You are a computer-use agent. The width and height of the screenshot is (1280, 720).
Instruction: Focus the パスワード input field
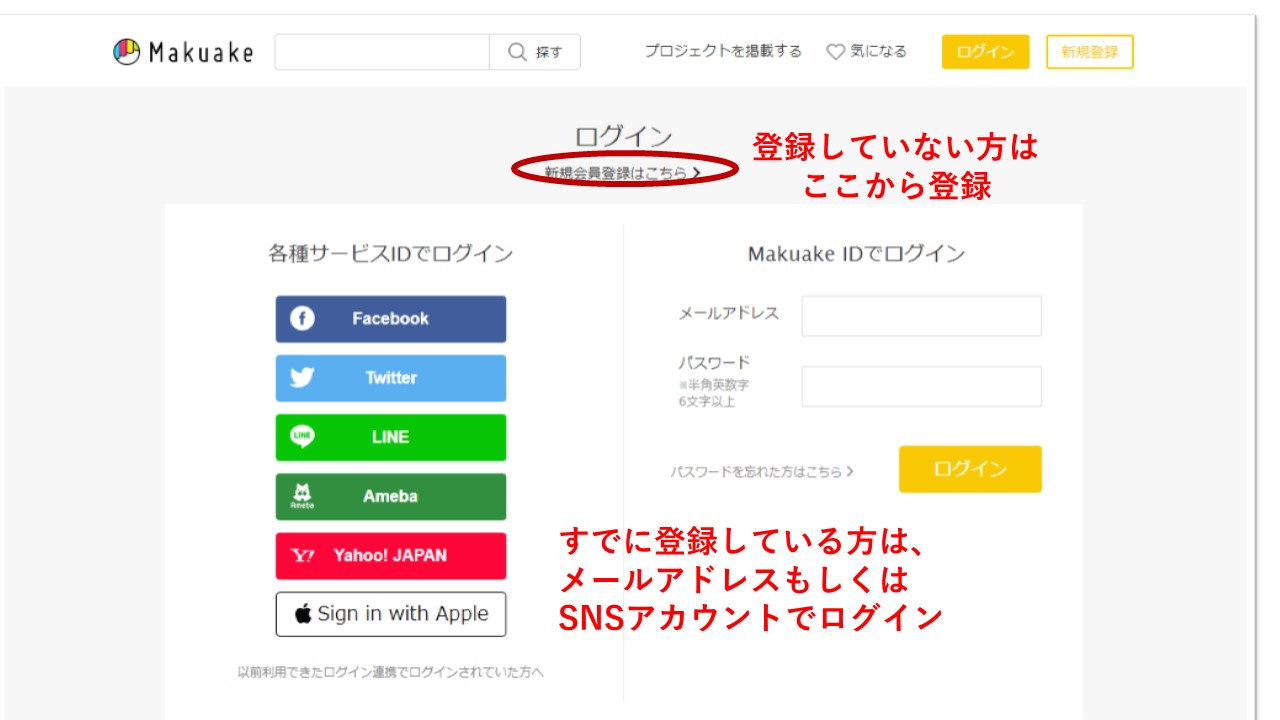pos(921,386)
